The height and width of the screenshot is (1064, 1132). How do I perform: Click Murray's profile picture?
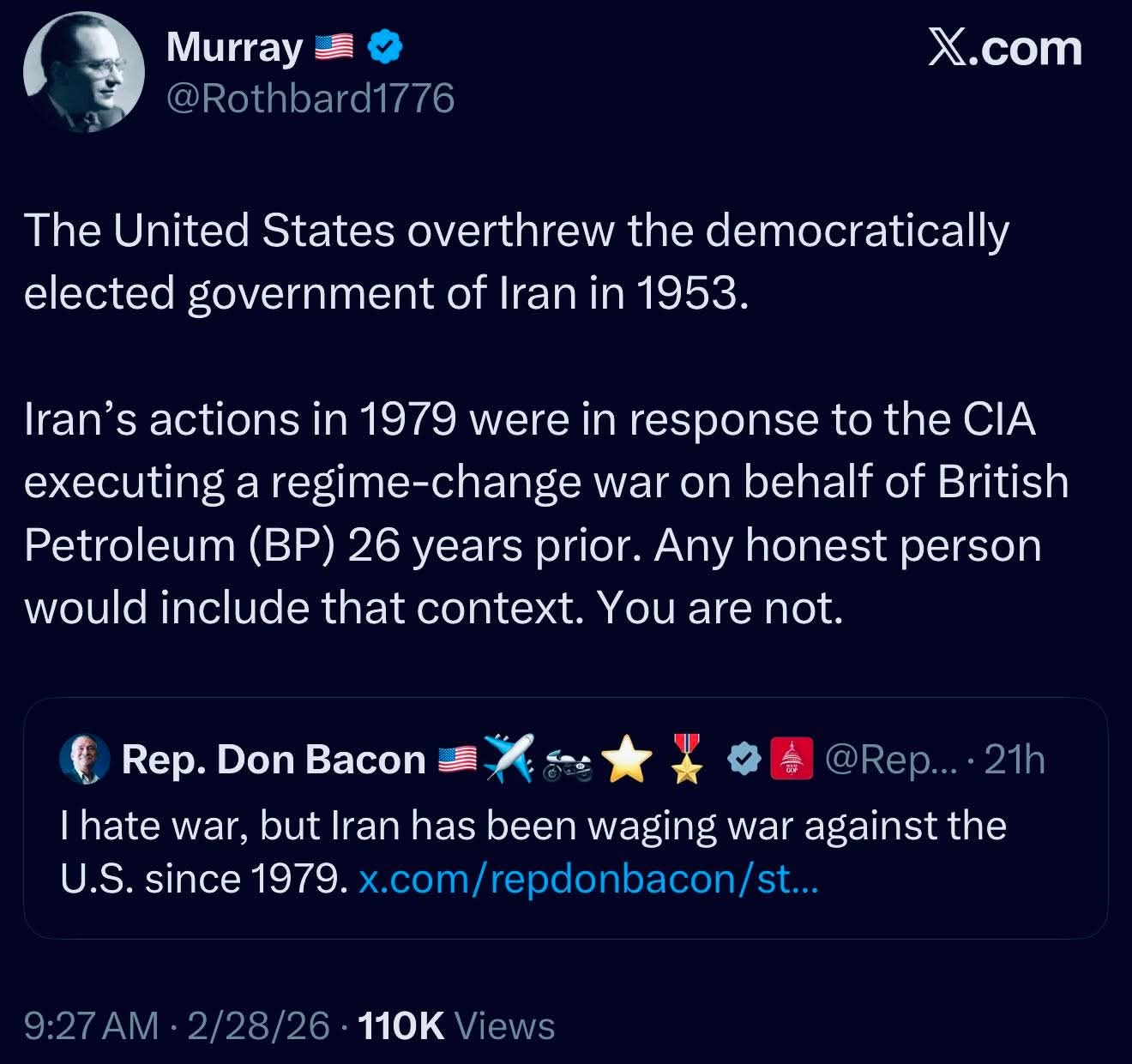point(84,72)
